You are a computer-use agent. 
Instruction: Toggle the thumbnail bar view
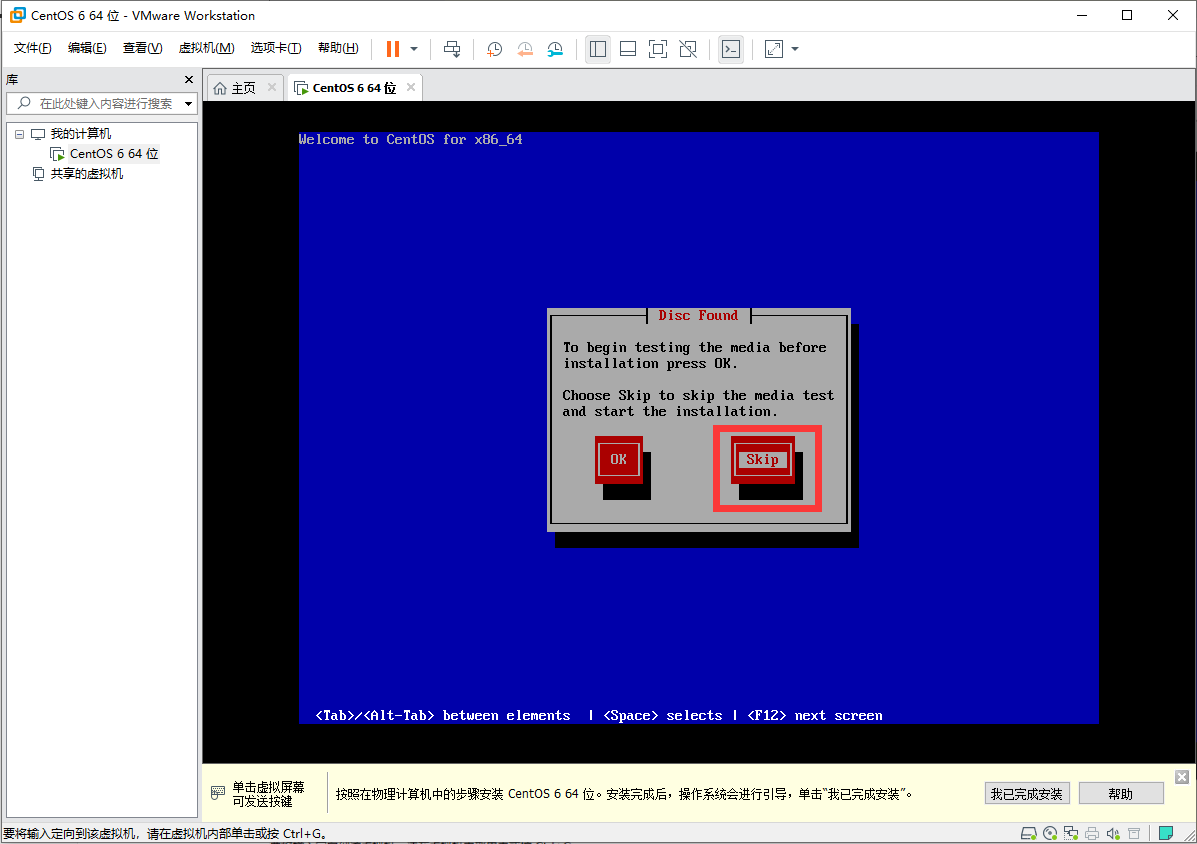[x=628, y=49]
